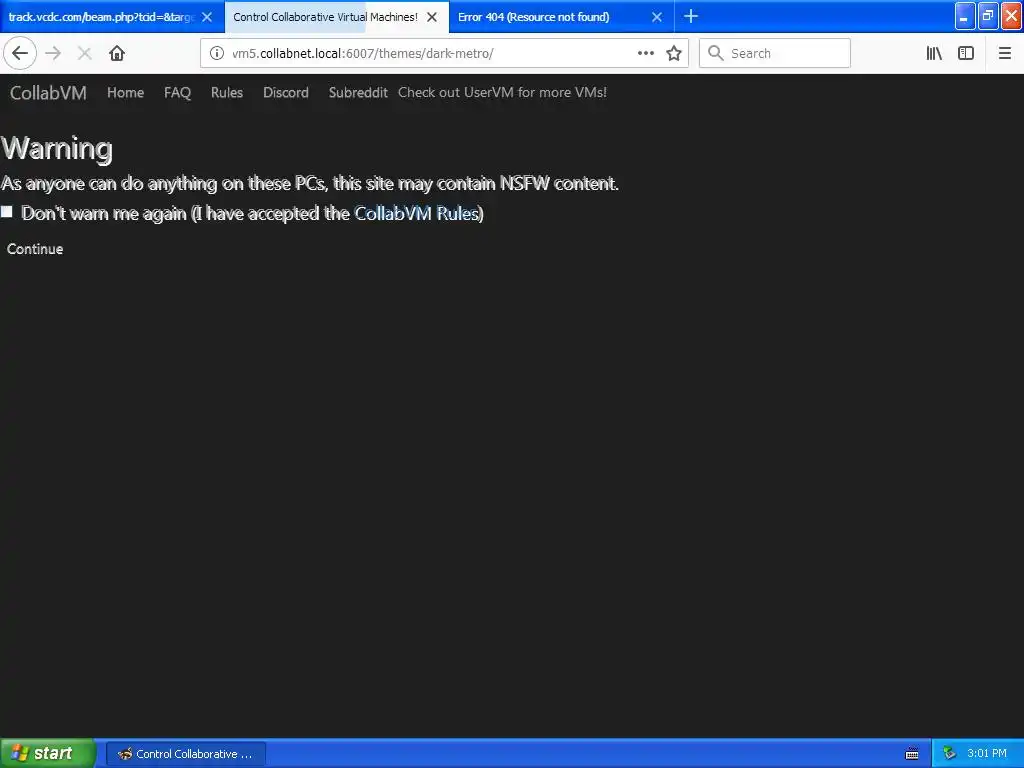This screenshot has height=768, width=1024.
Task: Click the Search input field
Action: 775,53
